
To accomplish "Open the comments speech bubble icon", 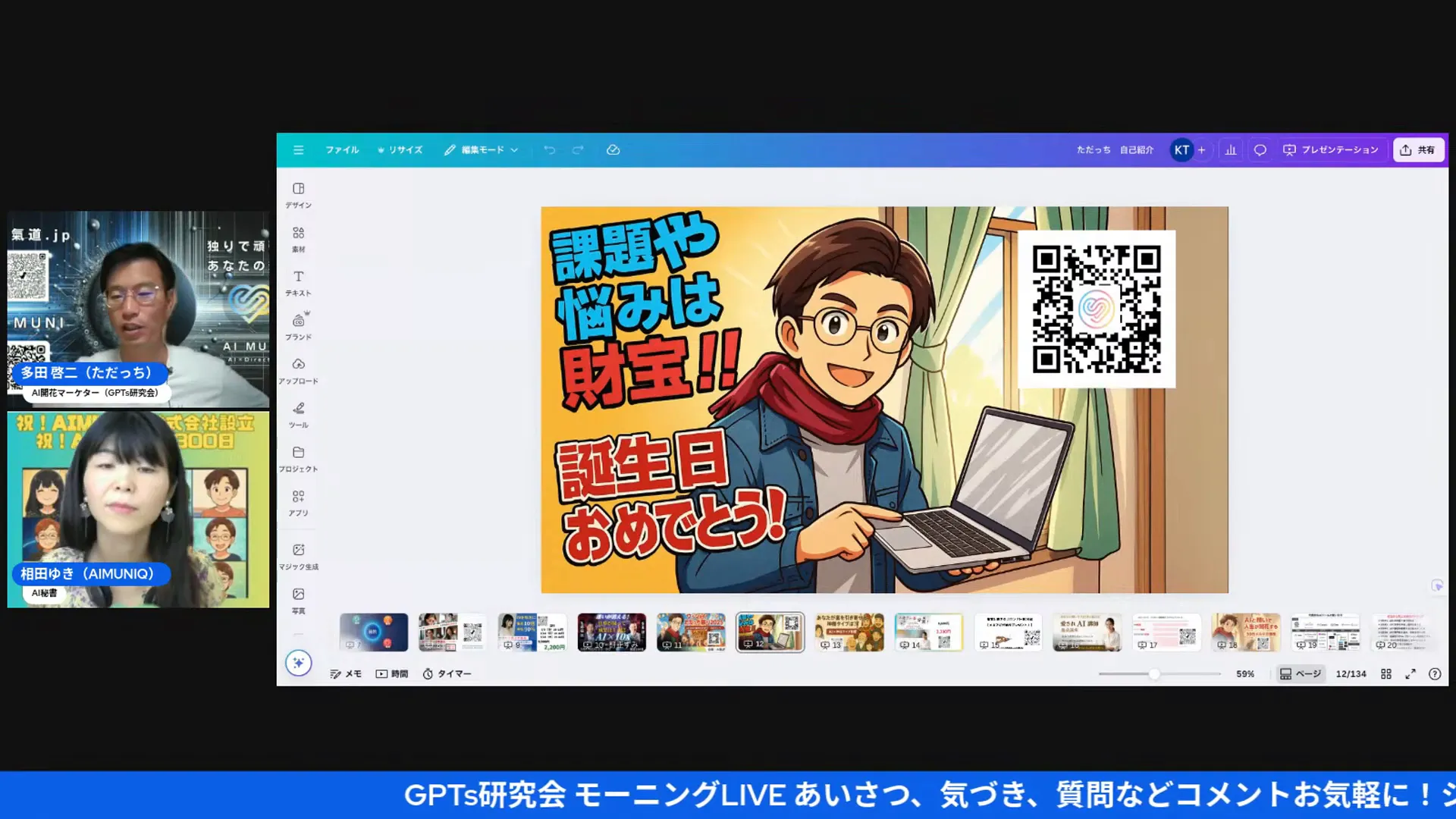I will 1260,150.
